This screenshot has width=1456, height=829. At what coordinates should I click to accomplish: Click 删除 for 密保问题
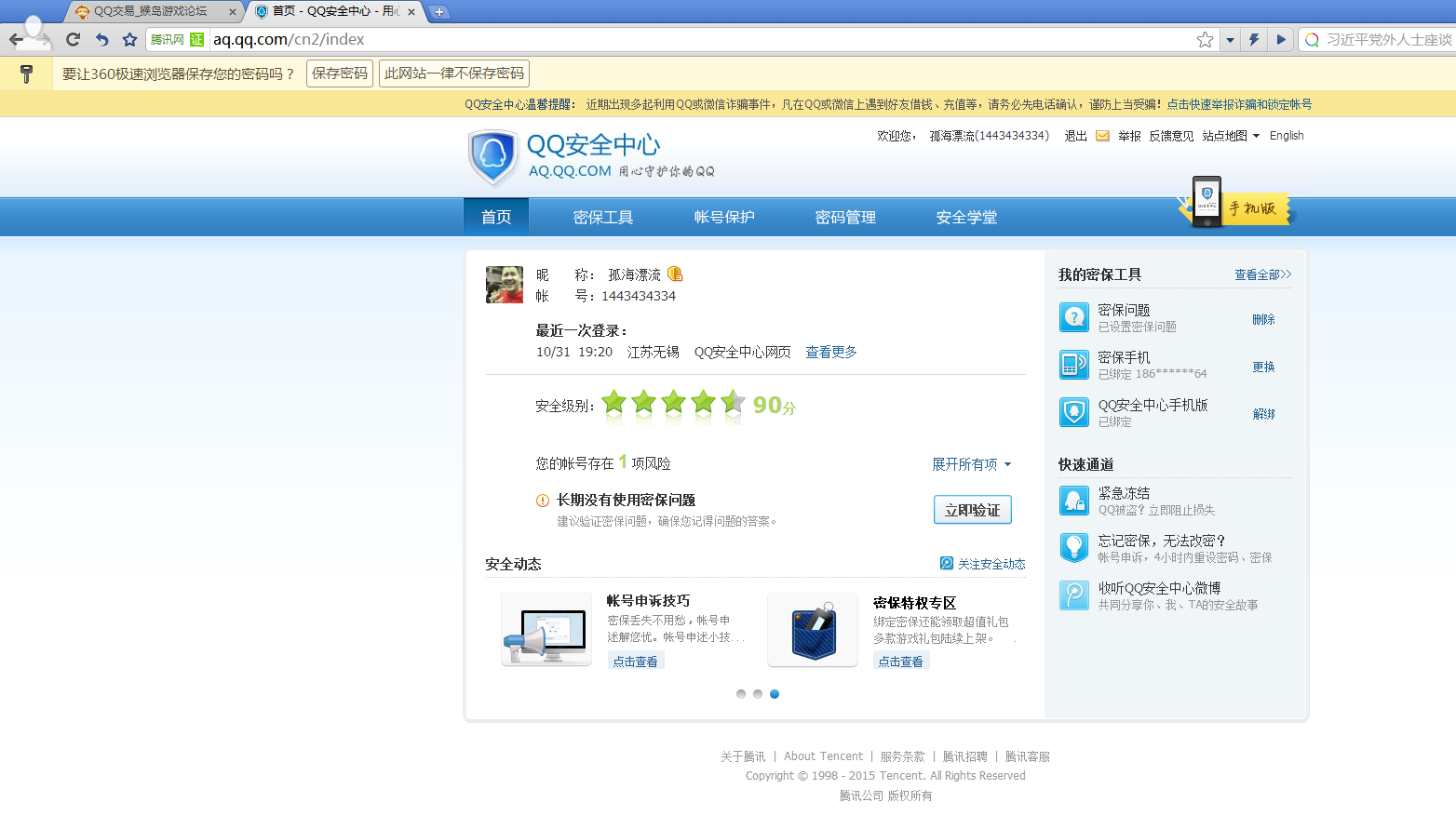point(1263,319)
